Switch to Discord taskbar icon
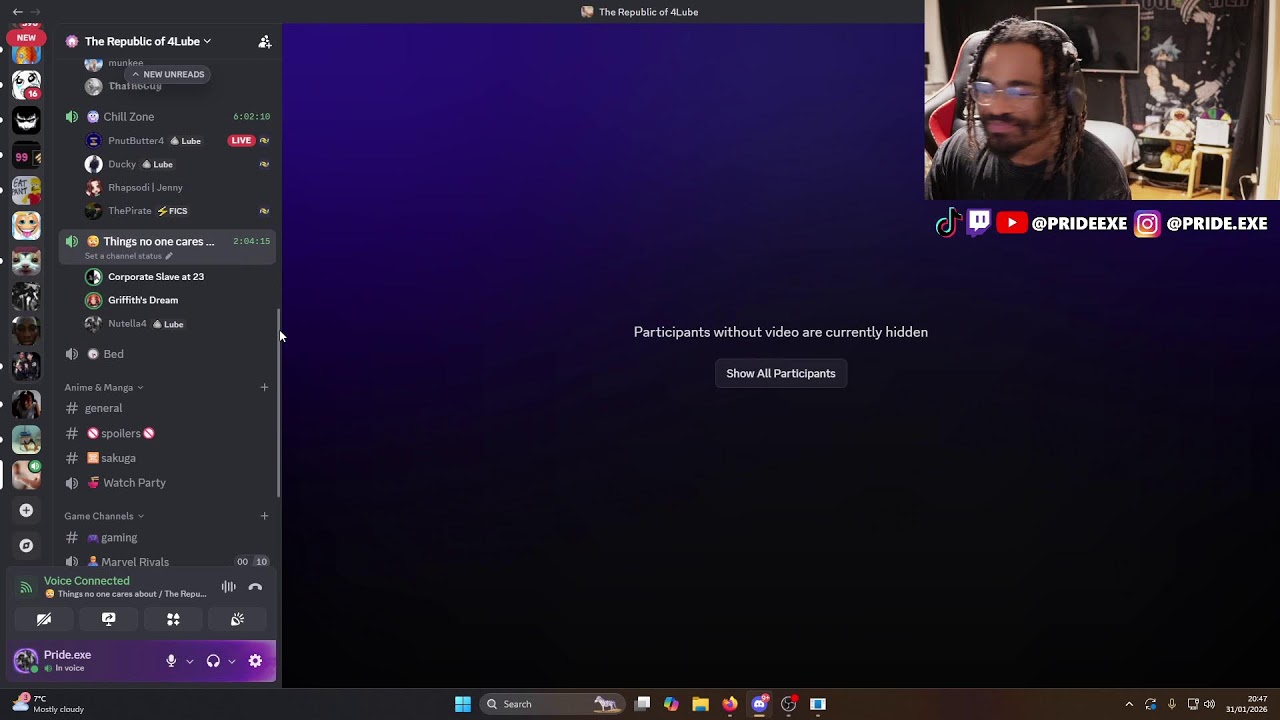This screenshot has height=720, width=1280. [x=759, y=704]
